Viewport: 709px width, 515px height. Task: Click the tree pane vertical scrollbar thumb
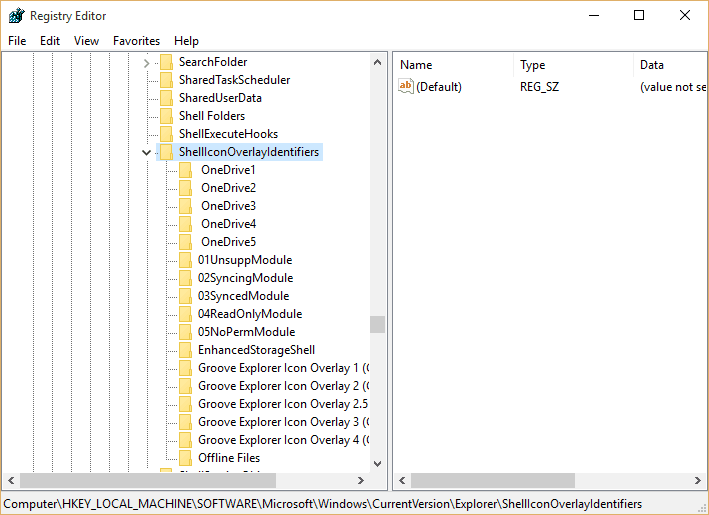(377, 324)
